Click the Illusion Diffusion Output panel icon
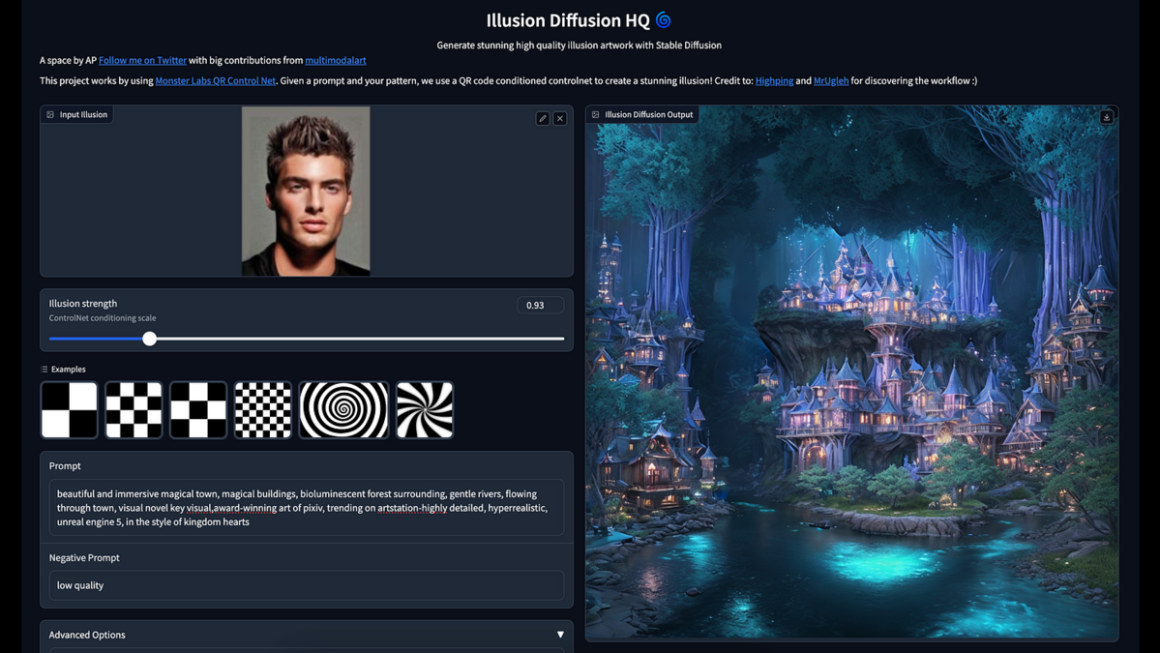 [594, 114]
